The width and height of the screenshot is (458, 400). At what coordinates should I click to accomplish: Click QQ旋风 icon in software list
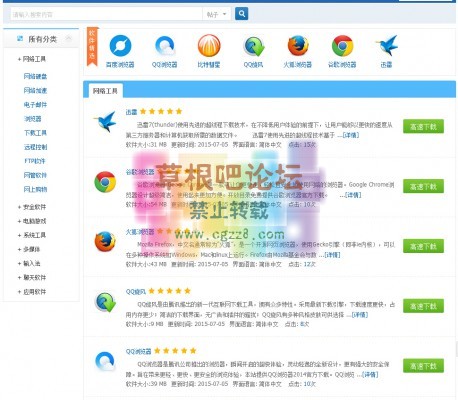click(x=105, y=302)
